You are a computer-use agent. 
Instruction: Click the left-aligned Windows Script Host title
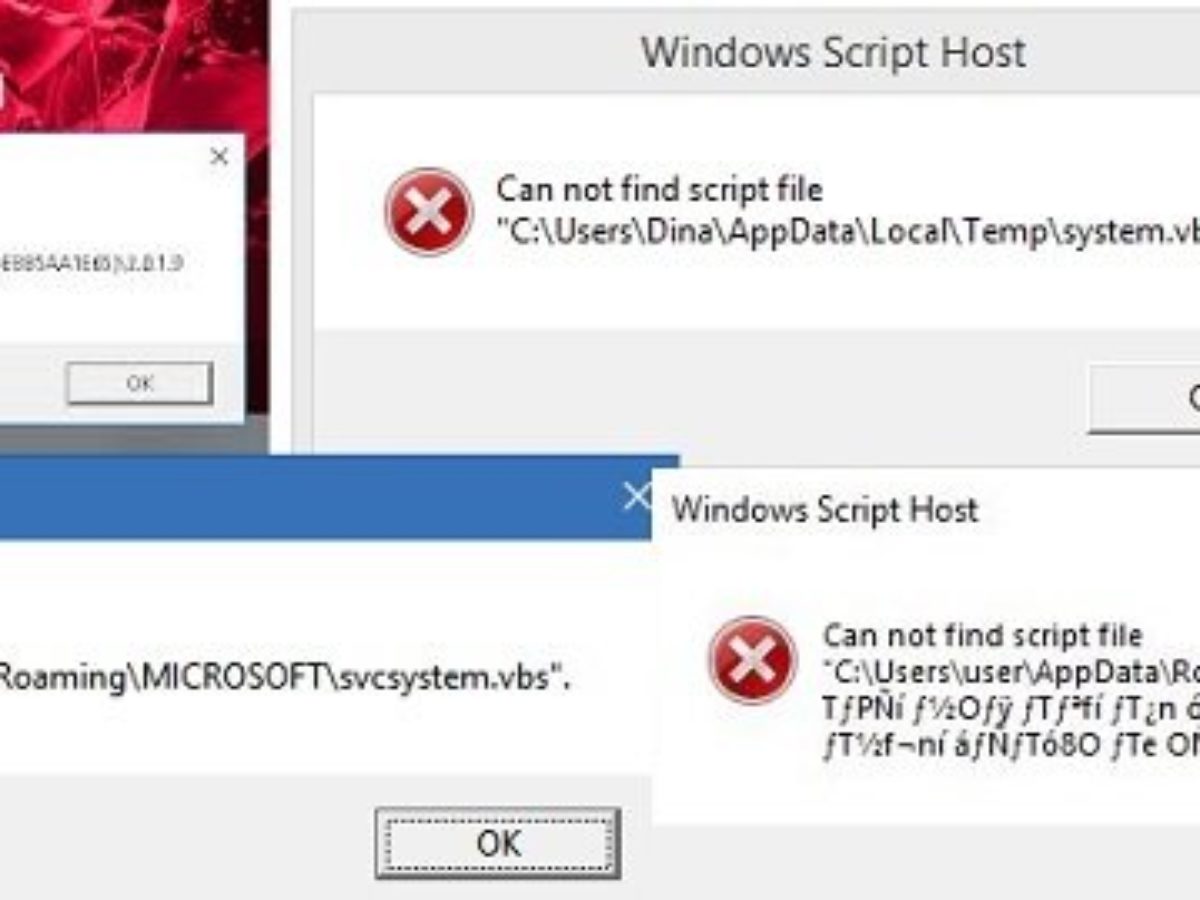click(825, 509)
